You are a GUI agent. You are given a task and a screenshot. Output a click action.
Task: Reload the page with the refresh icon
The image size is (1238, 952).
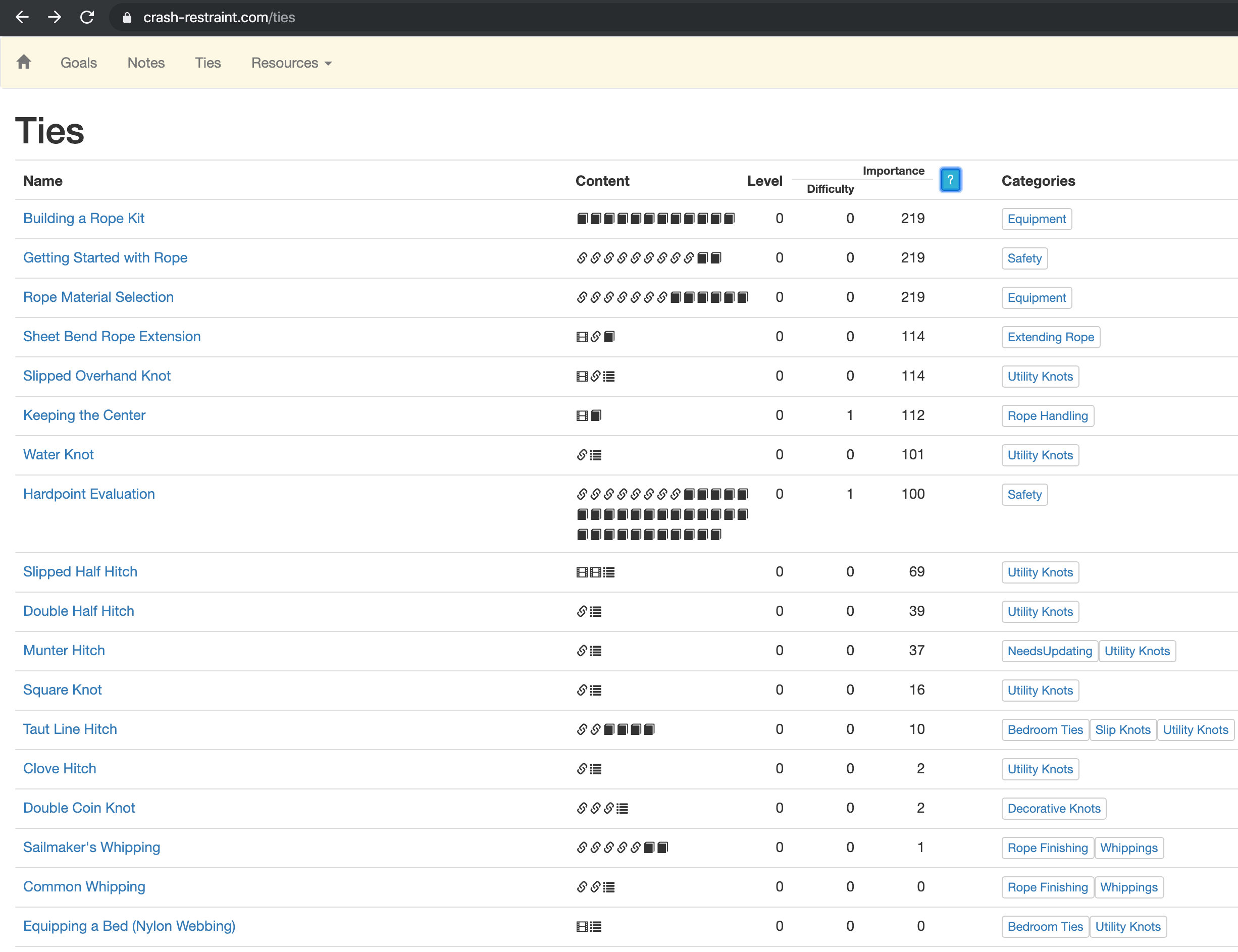coord(87,18)
